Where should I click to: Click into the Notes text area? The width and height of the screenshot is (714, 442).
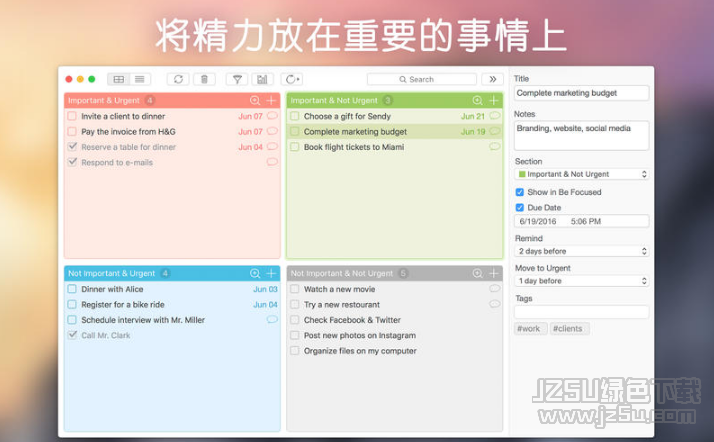pos(581,135)
